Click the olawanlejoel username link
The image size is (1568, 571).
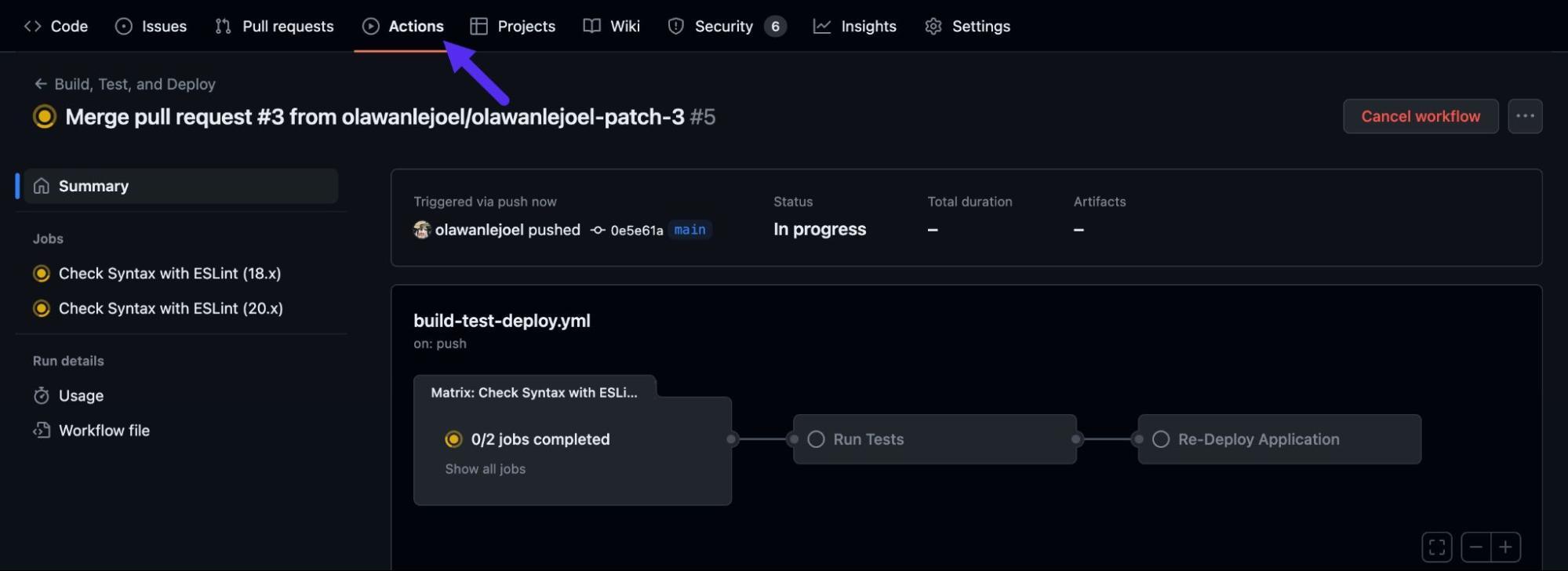click(x=479, y=230)
